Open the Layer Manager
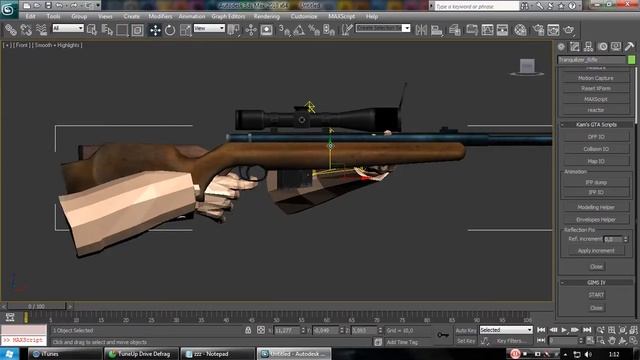The height and width of the screenshot is (360, 640). point(454,30)
